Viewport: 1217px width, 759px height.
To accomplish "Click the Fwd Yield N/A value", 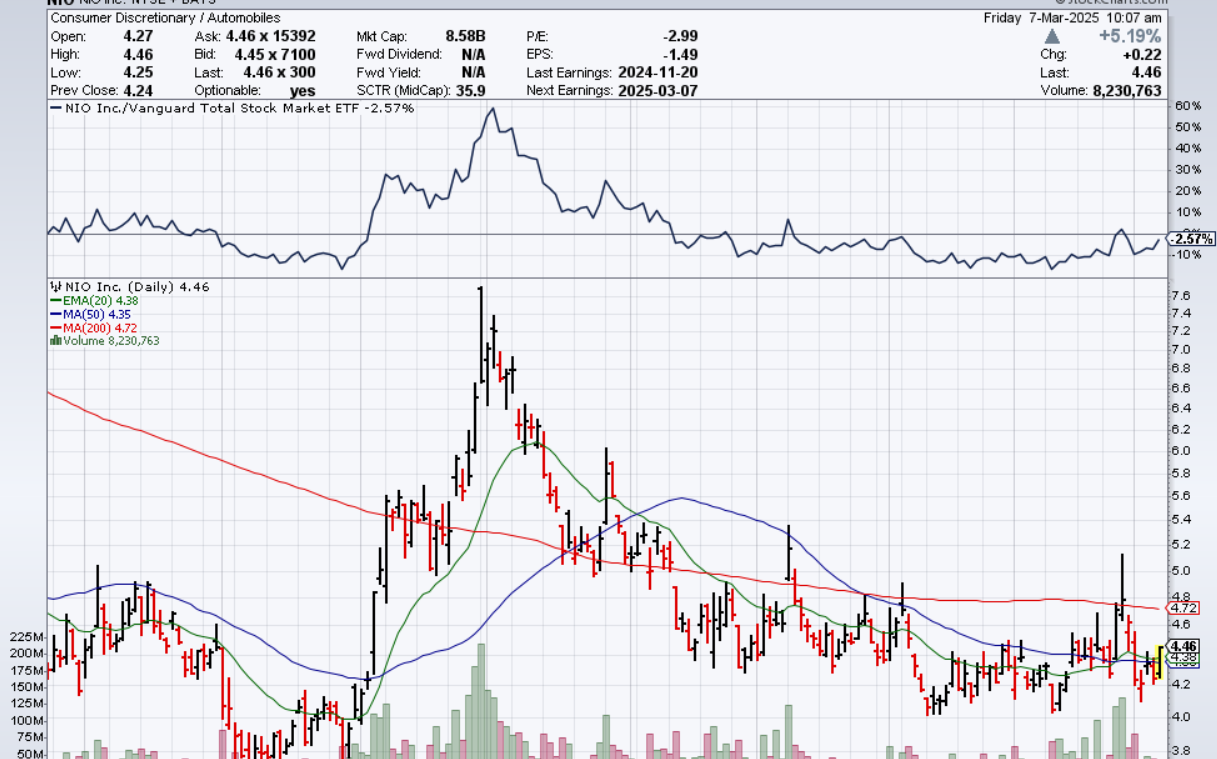I will (474, 72).
